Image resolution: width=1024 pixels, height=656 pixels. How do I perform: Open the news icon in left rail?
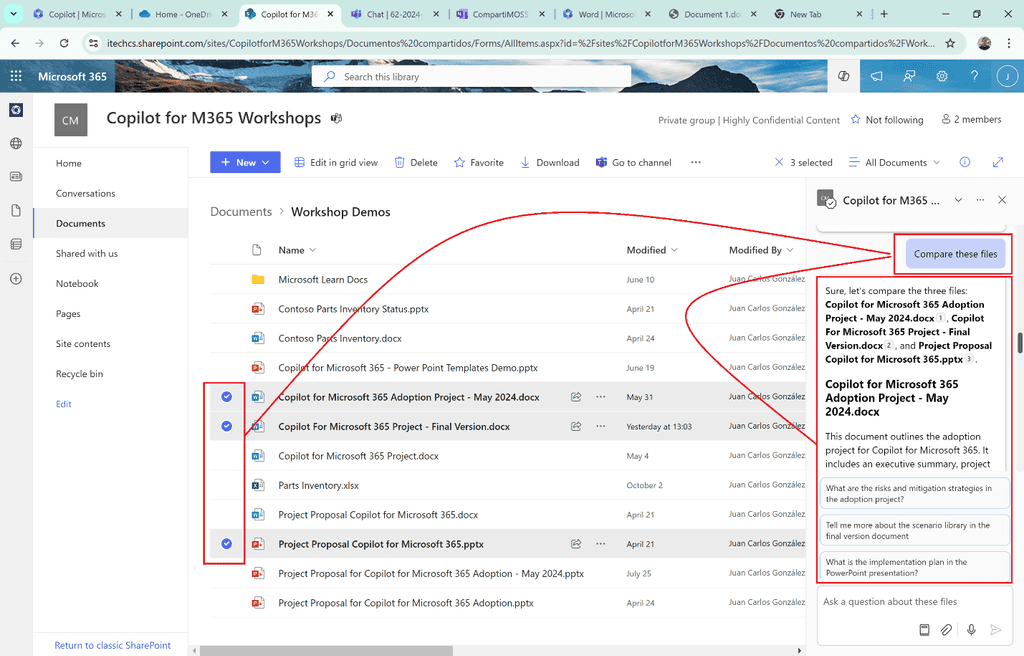pos(16,176)
